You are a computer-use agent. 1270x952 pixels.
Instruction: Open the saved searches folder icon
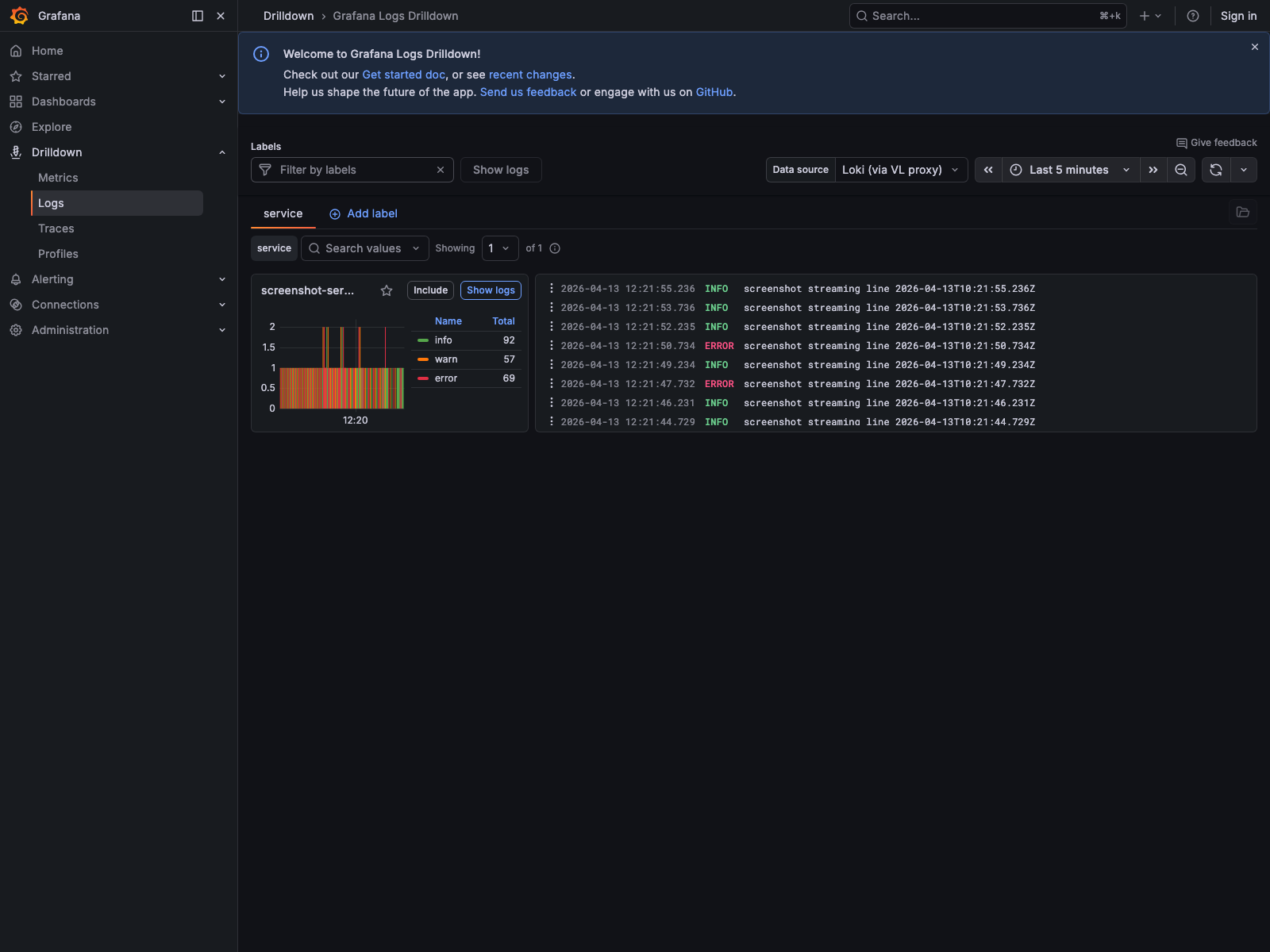(1243, 212)
